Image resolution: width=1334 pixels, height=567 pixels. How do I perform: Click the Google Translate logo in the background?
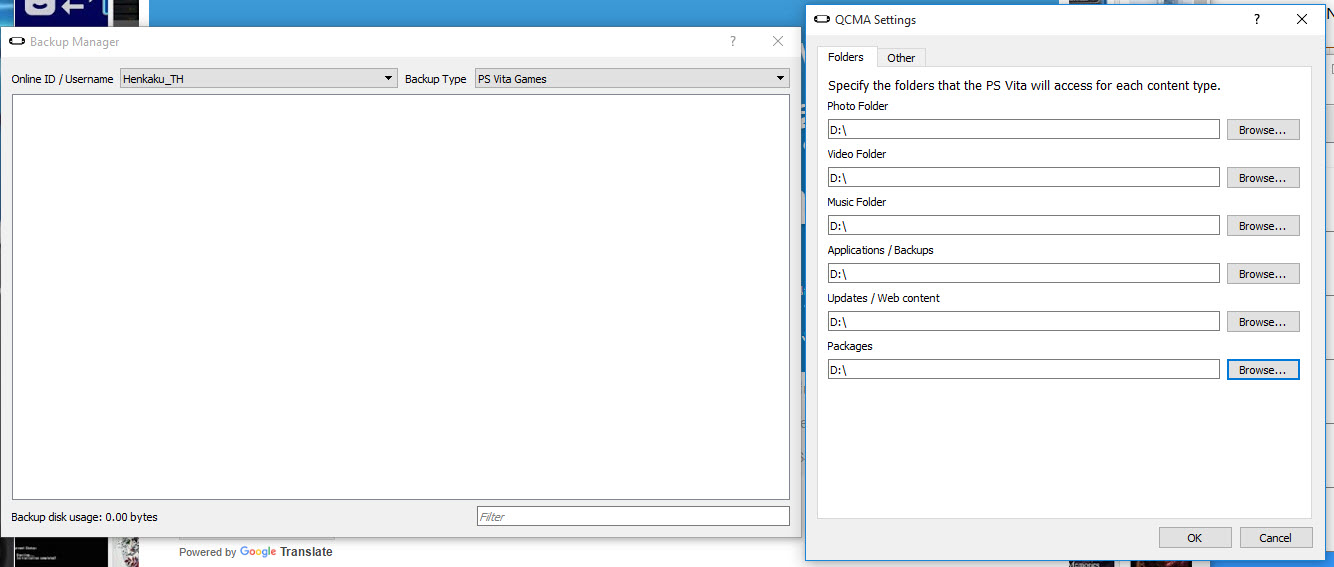tap(286, 552)
